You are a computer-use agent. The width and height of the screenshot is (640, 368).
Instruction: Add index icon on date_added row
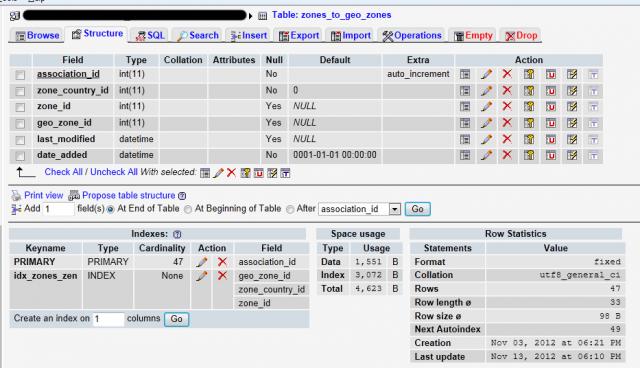(572, 155)
